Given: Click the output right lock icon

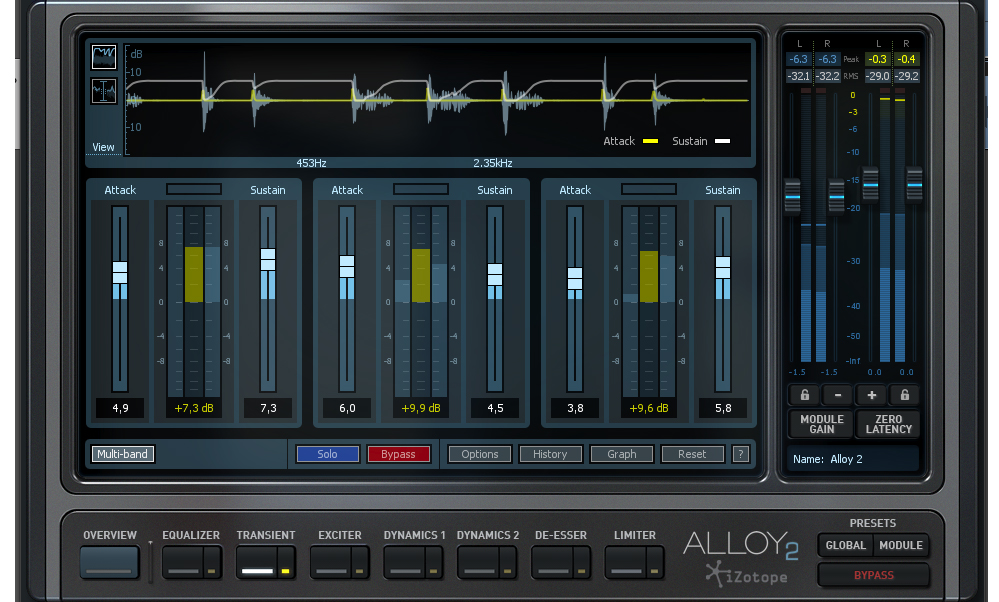Looking at the screenshot, I should pyautogui.click(x=905, y=395).
